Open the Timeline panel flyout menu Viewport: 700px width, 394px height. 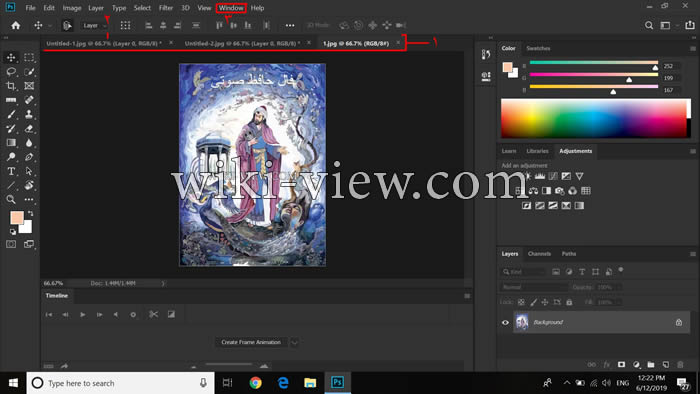tap(467, 296)
